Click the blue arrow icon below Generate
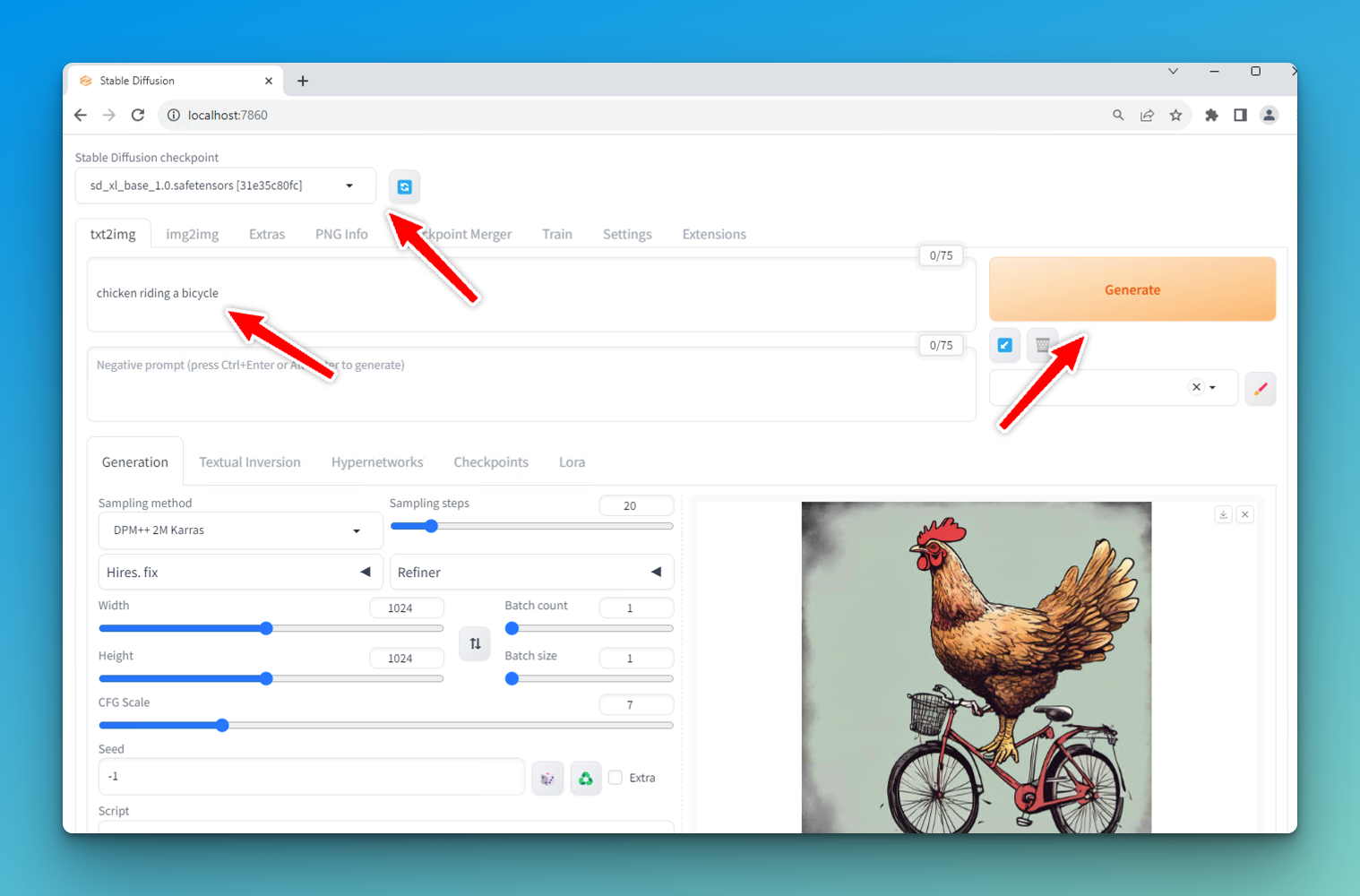The image size is (1360, 896). click(x=1004, y=345)
